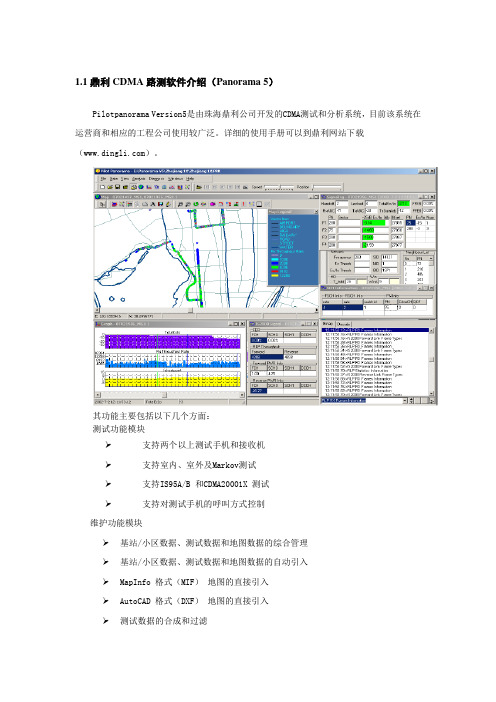The width and height of the screenshot is (496, 702).
Task: Click the Open folder icon in main toolbar
Action: [110, 187]
